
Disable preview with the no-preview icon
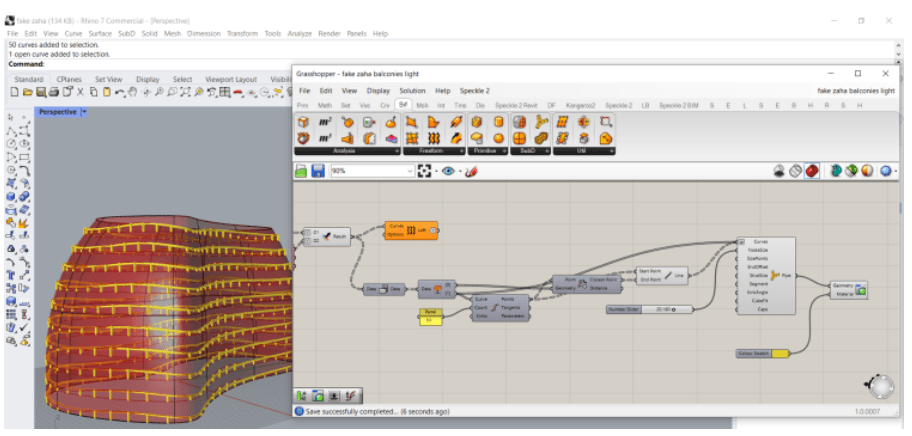(780, 171)
